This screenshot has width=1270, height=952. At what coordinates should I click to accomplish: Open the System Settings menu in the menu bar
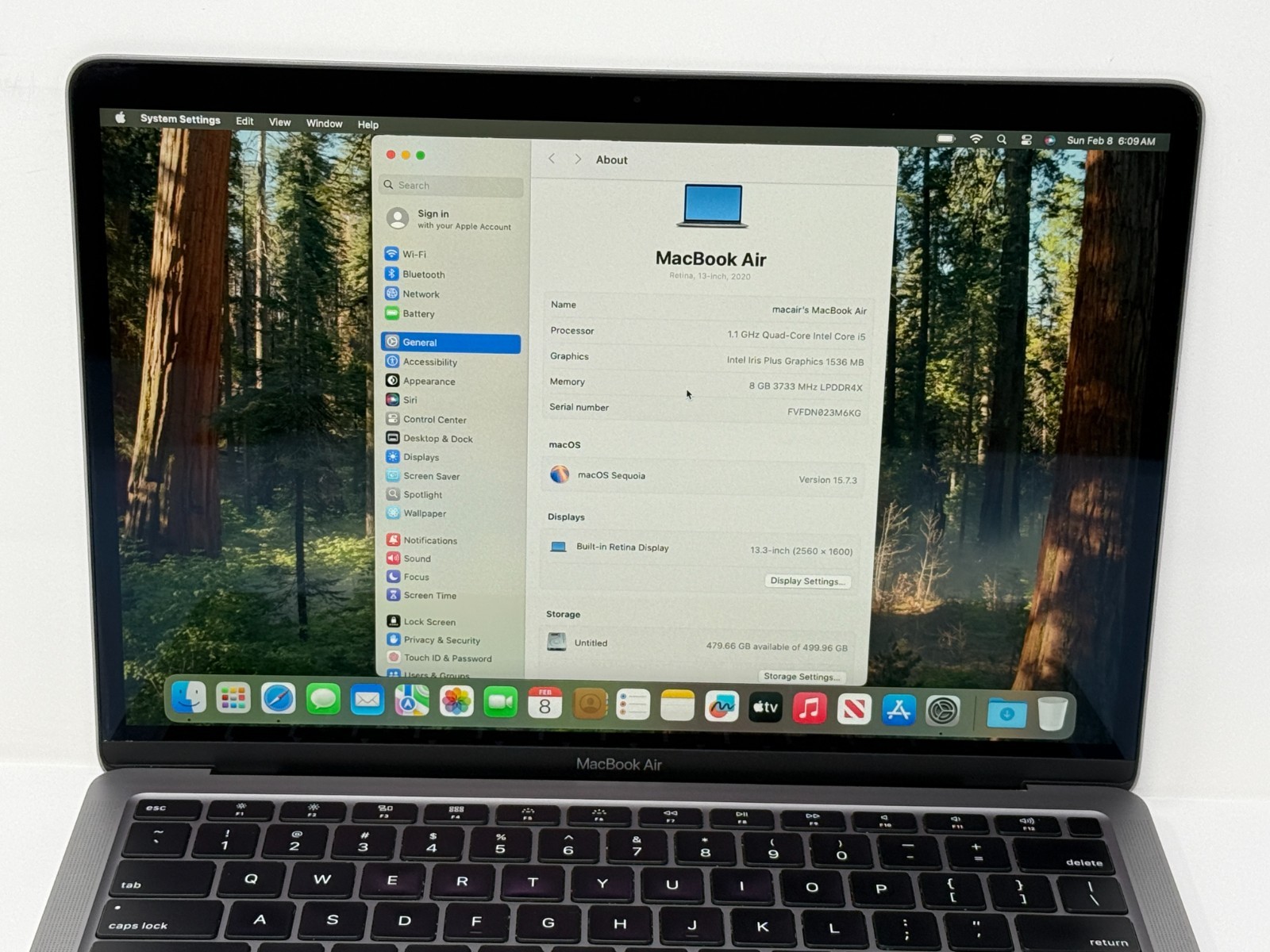coord(180,119)
